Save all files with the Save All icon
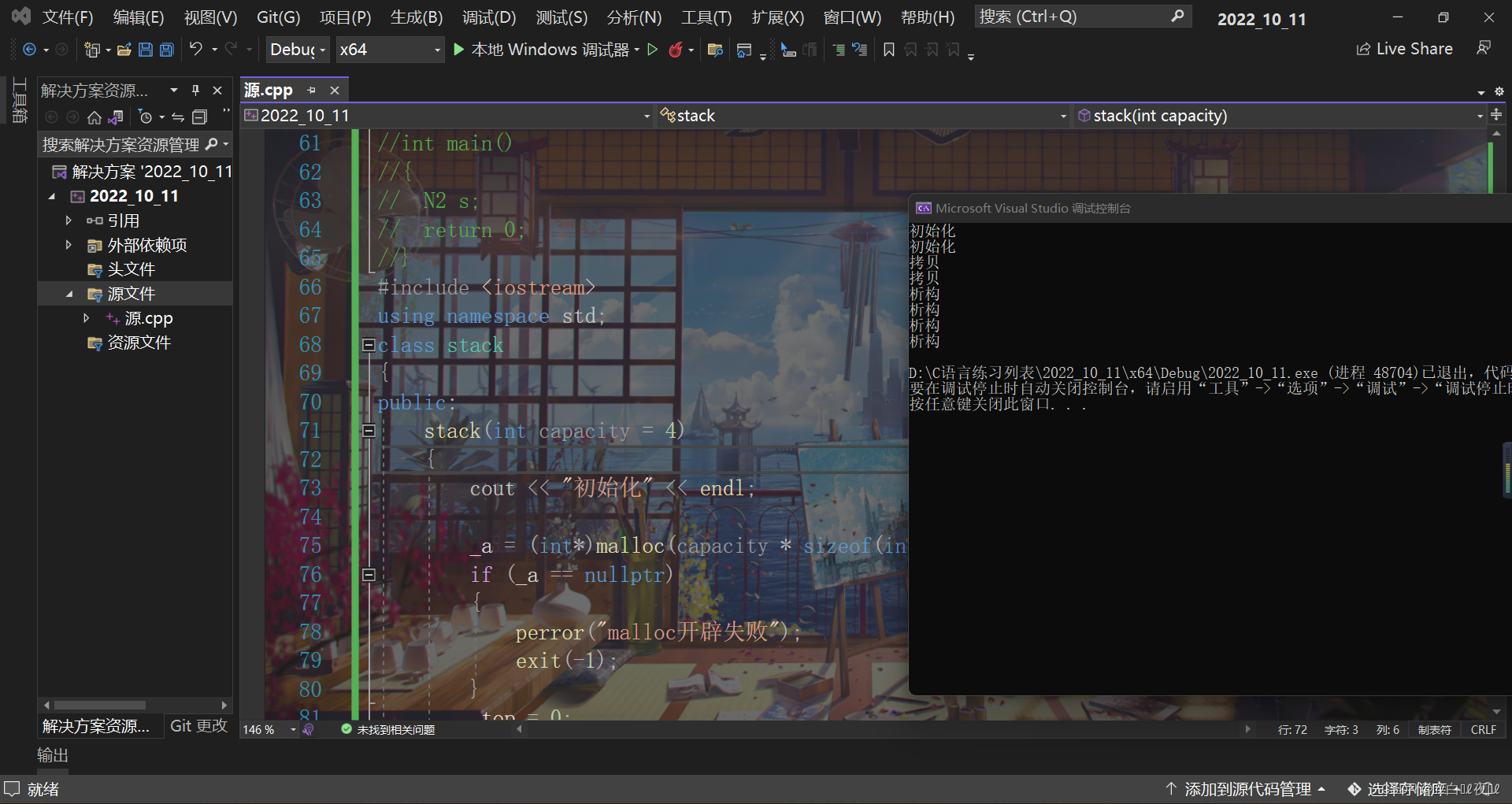The image size is (1512, 804). click(x=166, y=50)
